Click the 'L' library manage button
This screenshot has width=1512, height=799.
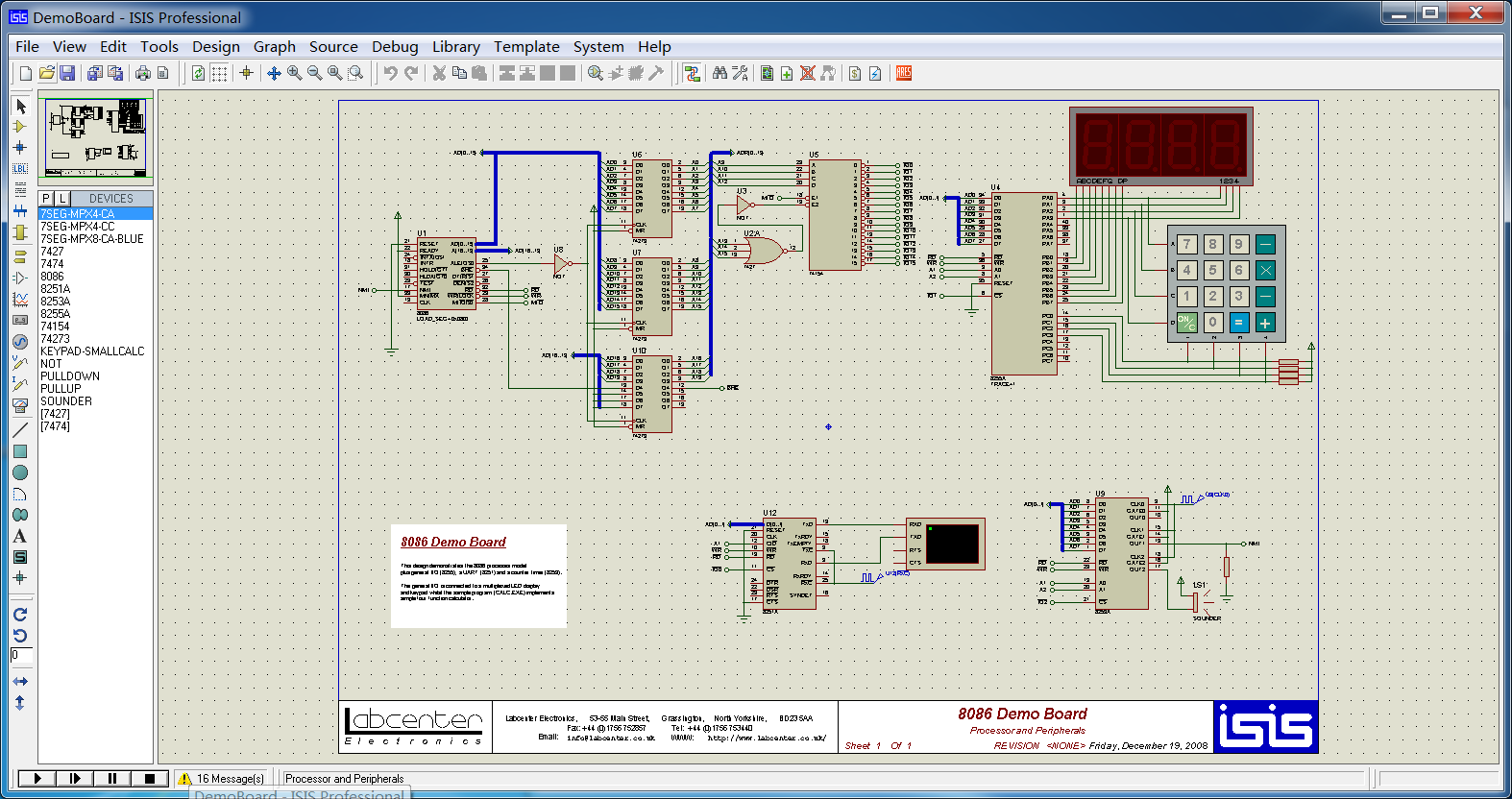(x=62, y=199)
